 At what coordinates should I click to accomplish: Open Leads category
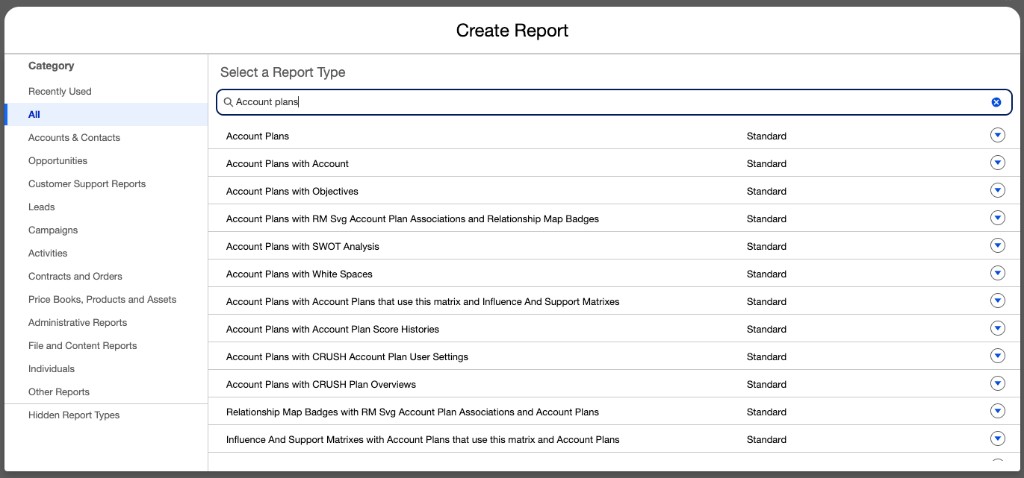pyautogui.click(x=41, y=207)
